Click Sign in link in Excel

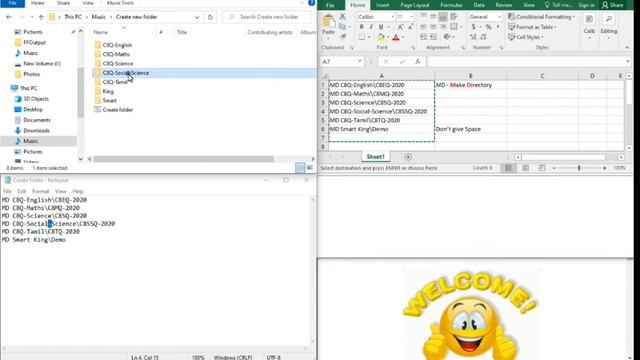tap(586, 5)
